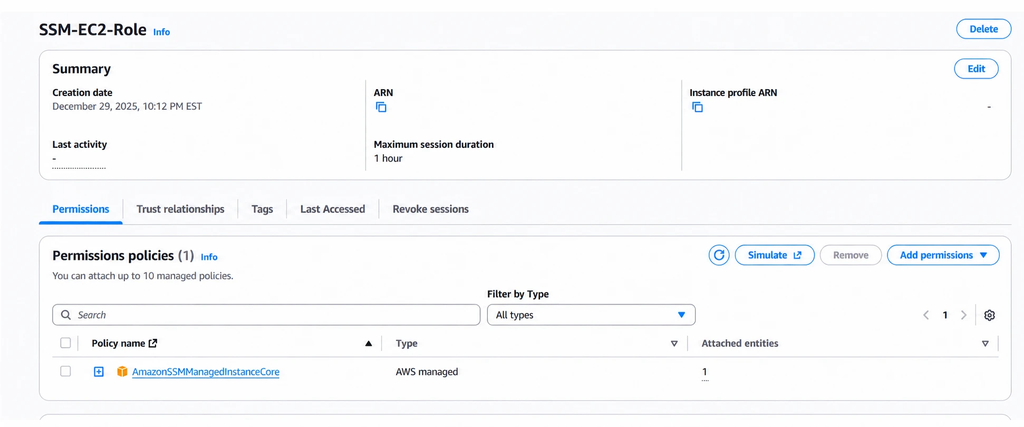Click page number 1 in pagination
The width and height of the screenshot is (1024, 427).
click(x=944, y=315)
